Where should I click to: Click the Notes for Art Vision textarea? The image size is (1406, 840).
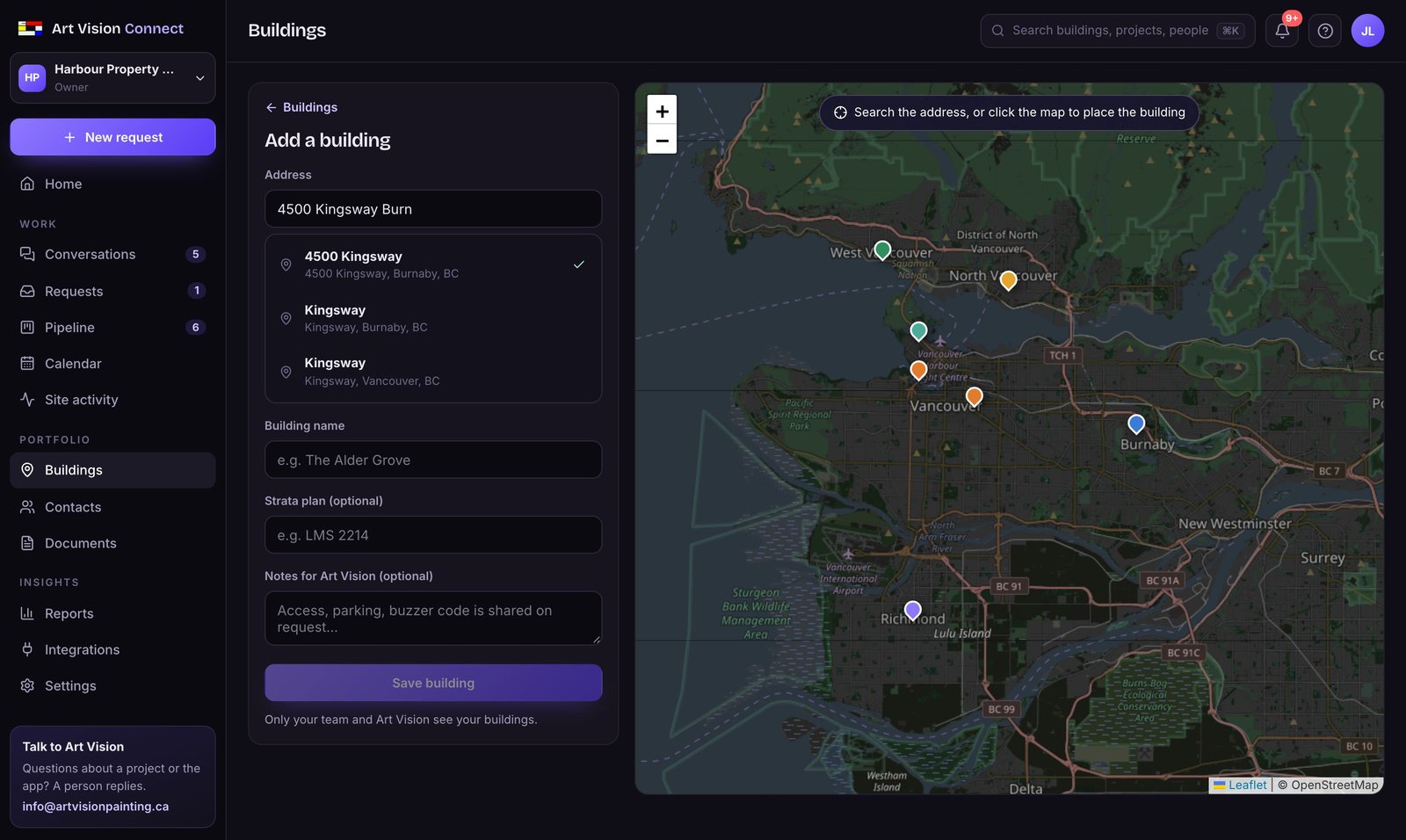click(x=433, y=619)
